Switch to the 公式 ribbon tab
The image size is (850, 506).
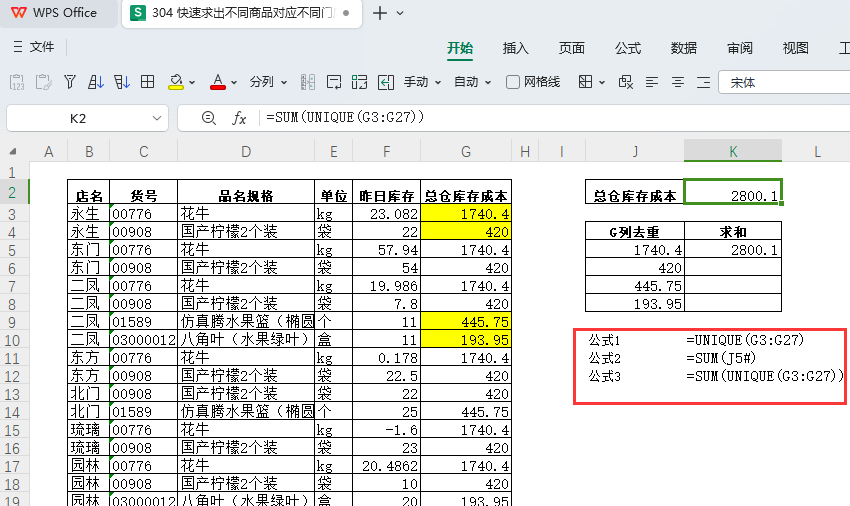[x=628, y=48]
